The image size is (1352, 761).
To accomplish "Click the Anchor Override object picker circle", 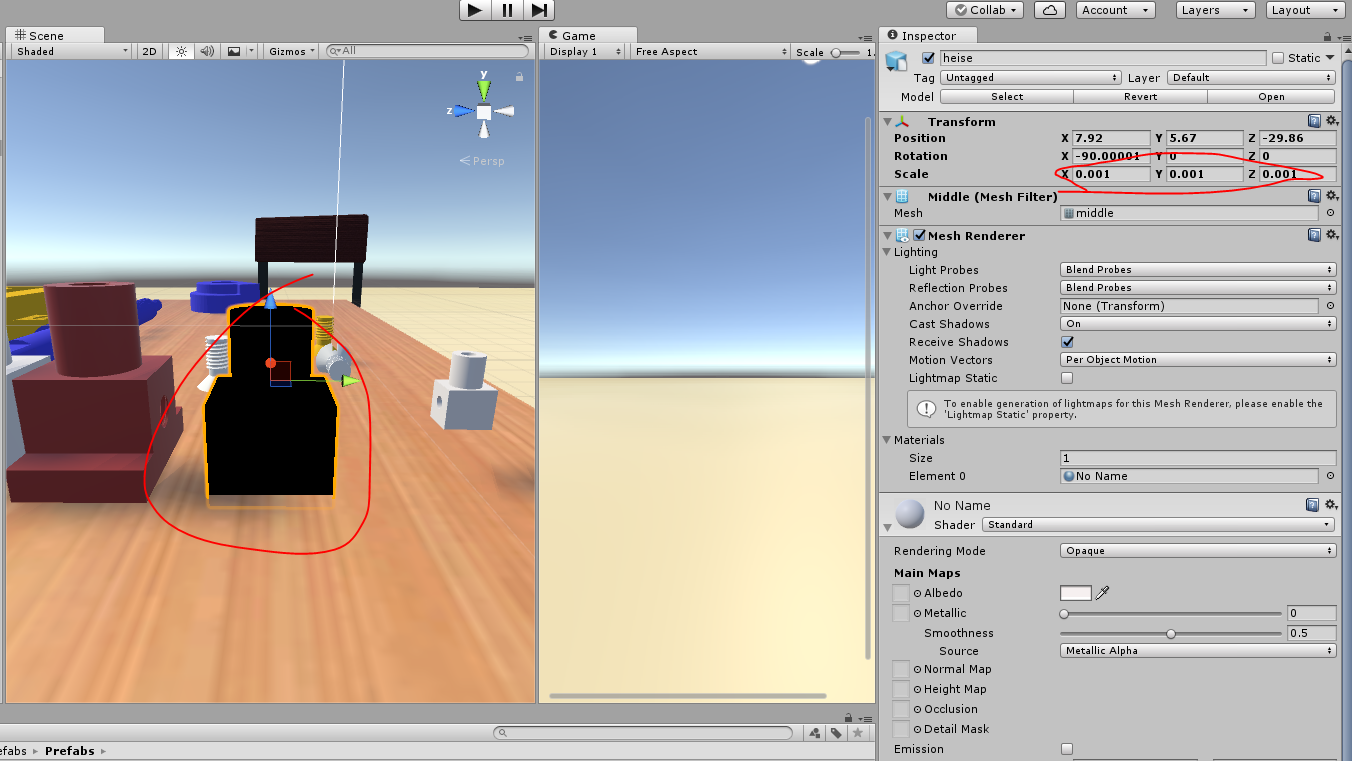I will pyautogui.click(x=1330, y=306).
